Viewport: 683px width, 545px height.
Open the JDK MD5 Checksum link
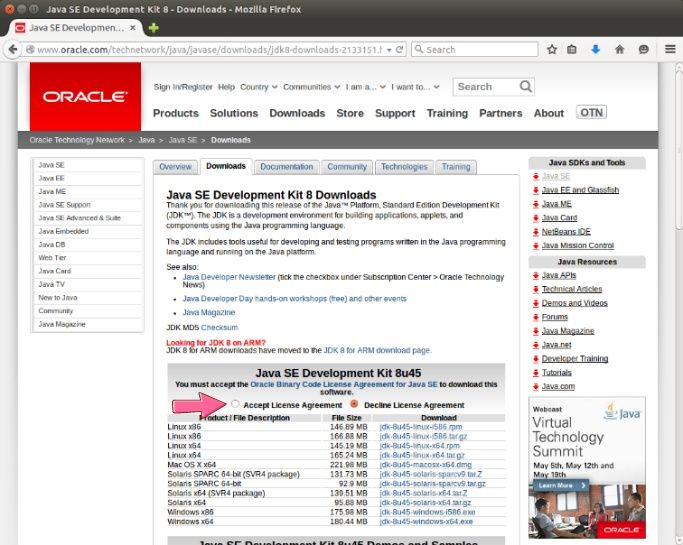click(x=220, y=328)
